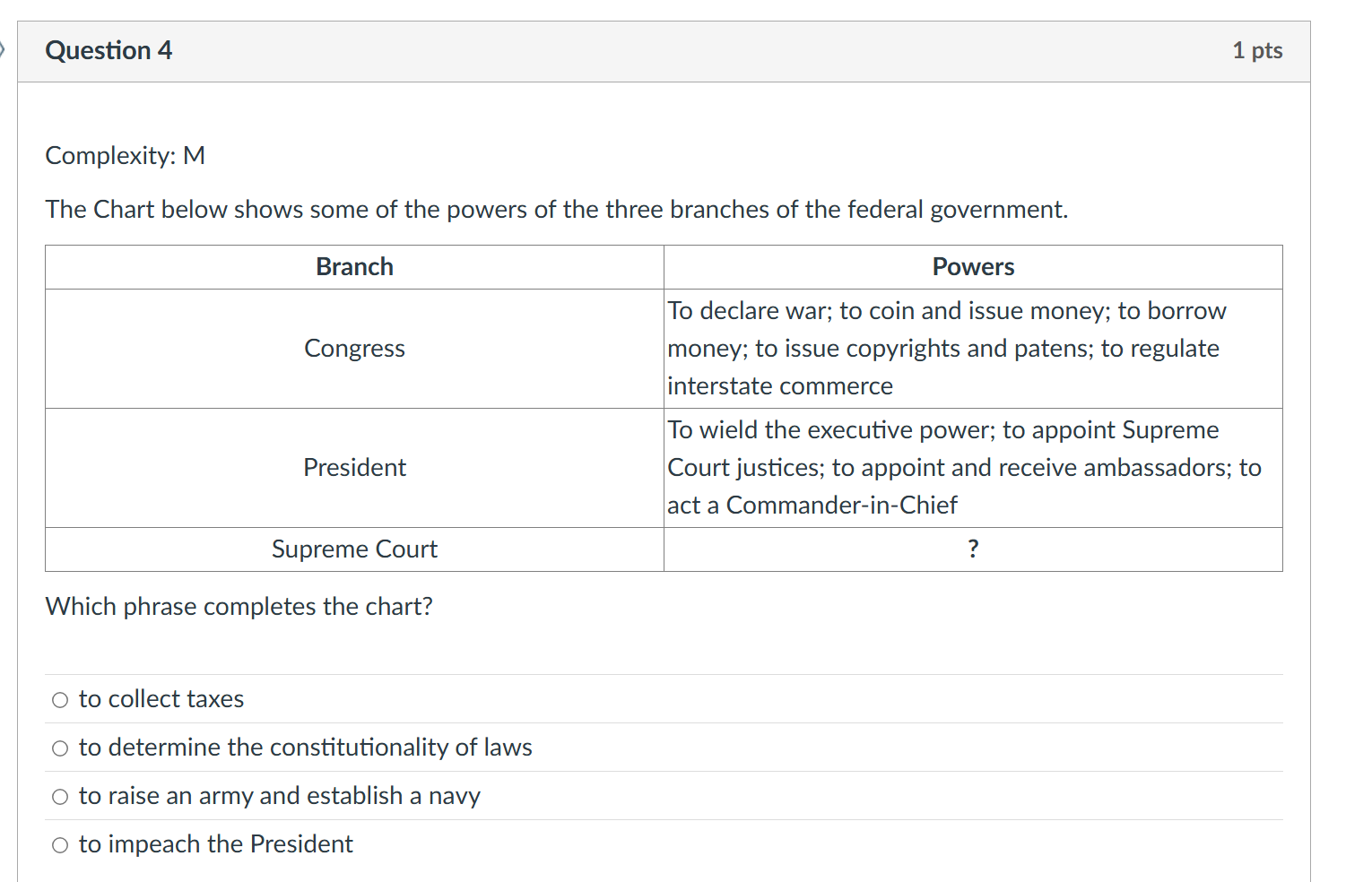Image resolution: width=1372 pixels, height=882 pixels.
Task: Click the answer text "to collect taxes"
Action: [161, 699]
